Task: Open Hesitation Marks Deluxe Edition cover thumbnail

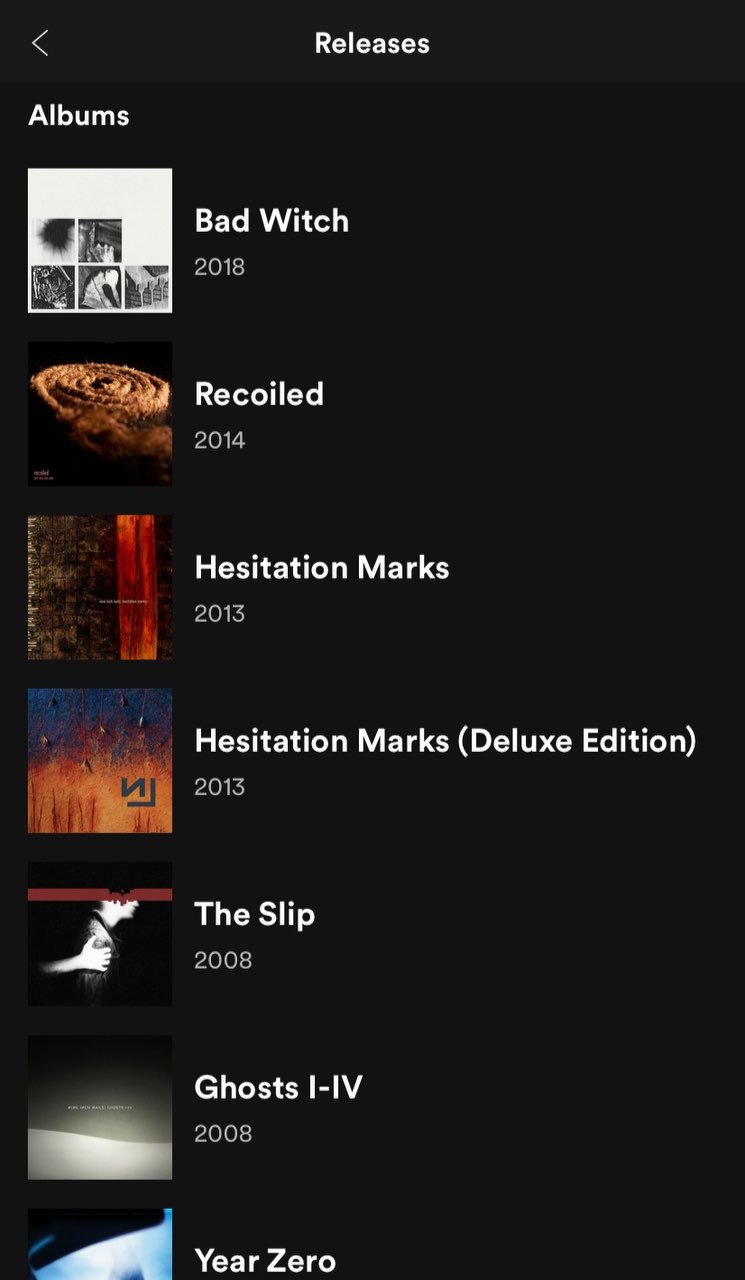Action: coord(100,760)
